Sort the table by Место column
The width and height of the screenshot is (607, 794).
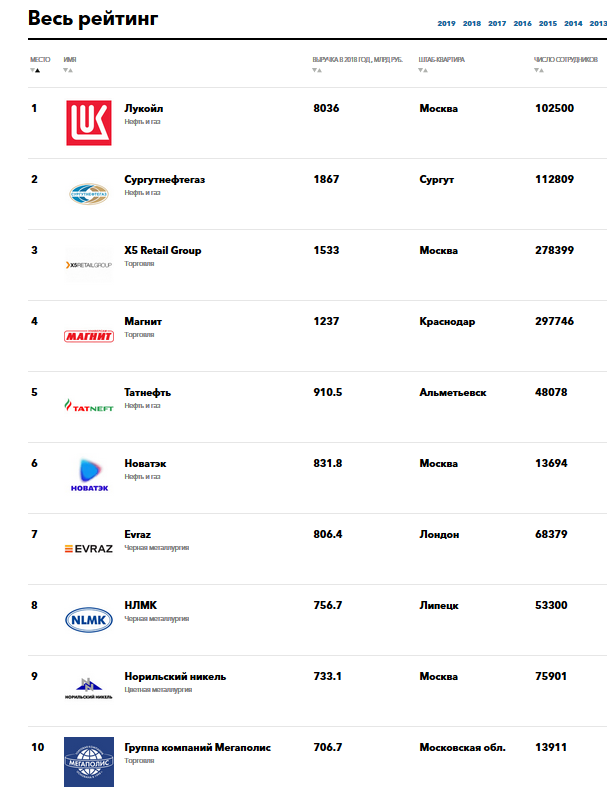(x=36, y=71)
